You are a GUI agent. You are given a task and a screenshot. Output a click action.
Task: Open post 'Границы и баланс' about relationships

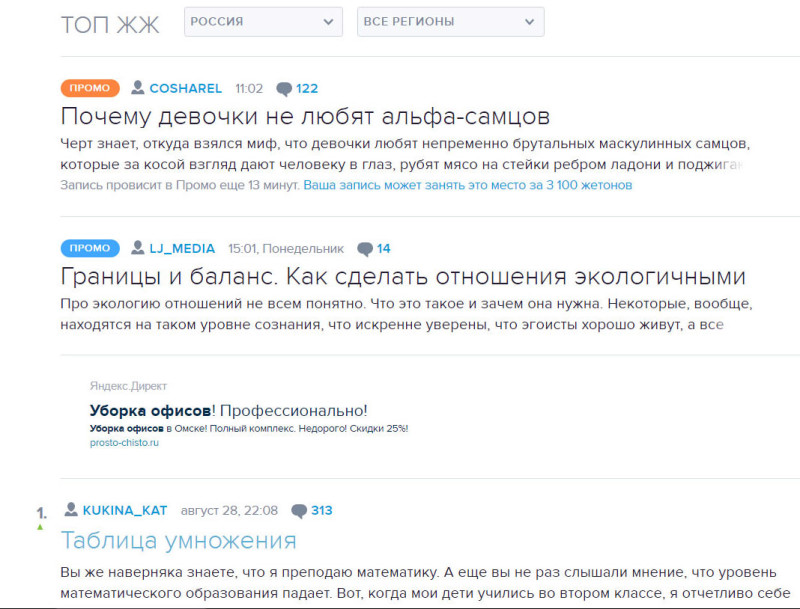tap(403, 276)
